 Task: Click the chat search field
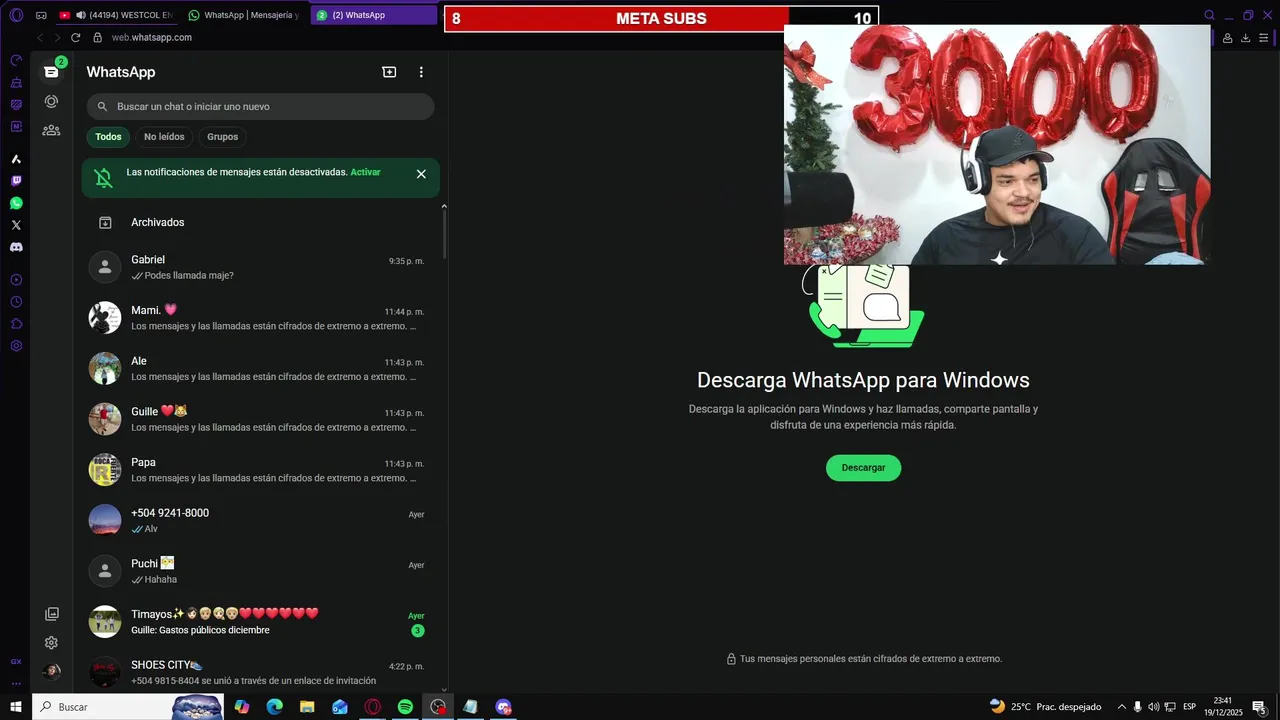[260, 106]
